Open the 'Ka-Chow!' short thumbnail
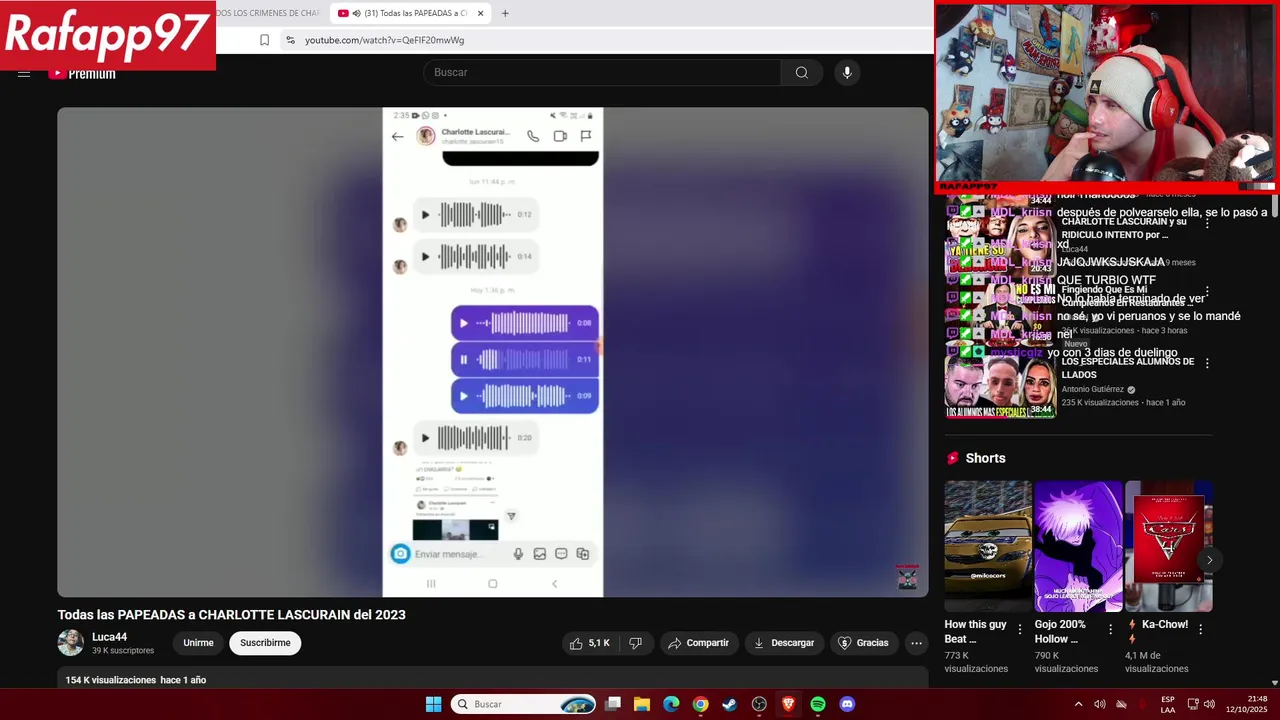 coord(1168,546)
